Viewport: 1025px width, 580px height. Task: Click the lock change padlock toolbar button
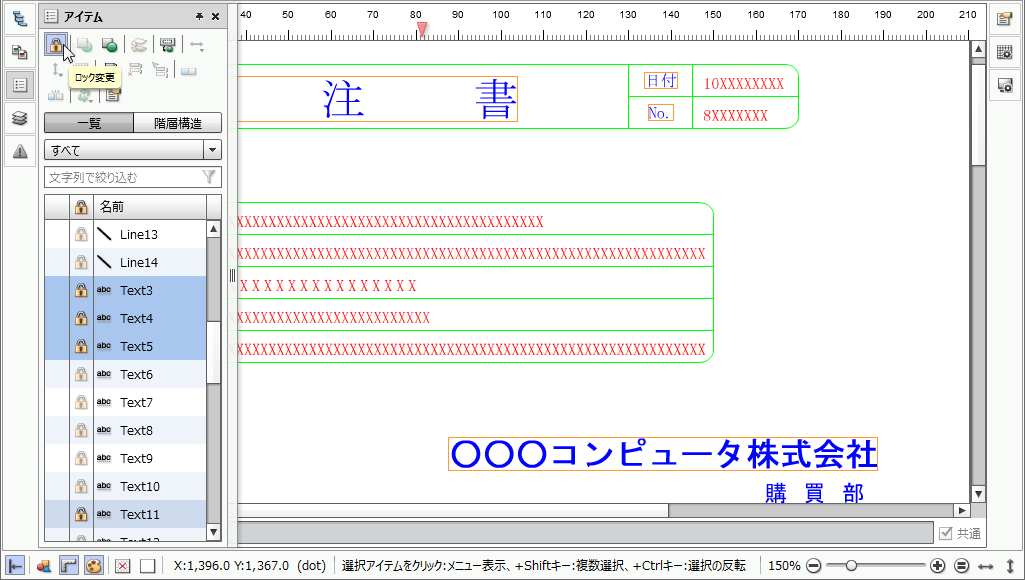(56, 44)
